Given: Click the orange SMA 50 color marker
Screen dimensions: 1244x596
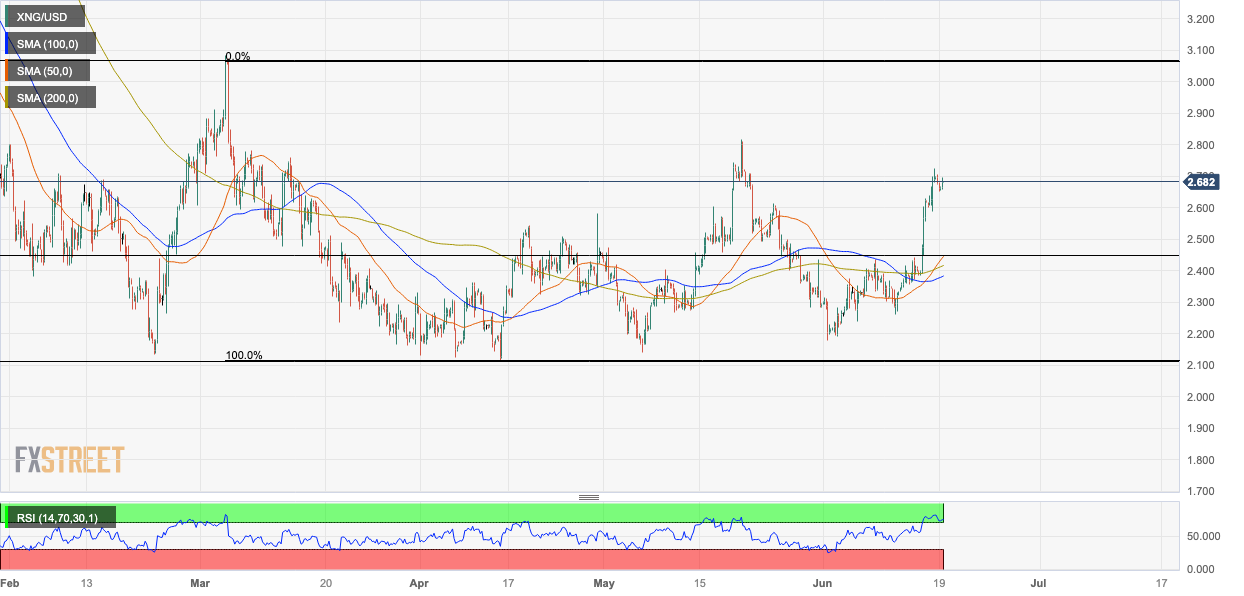Looking at the screenshot, I should (8, 70).
